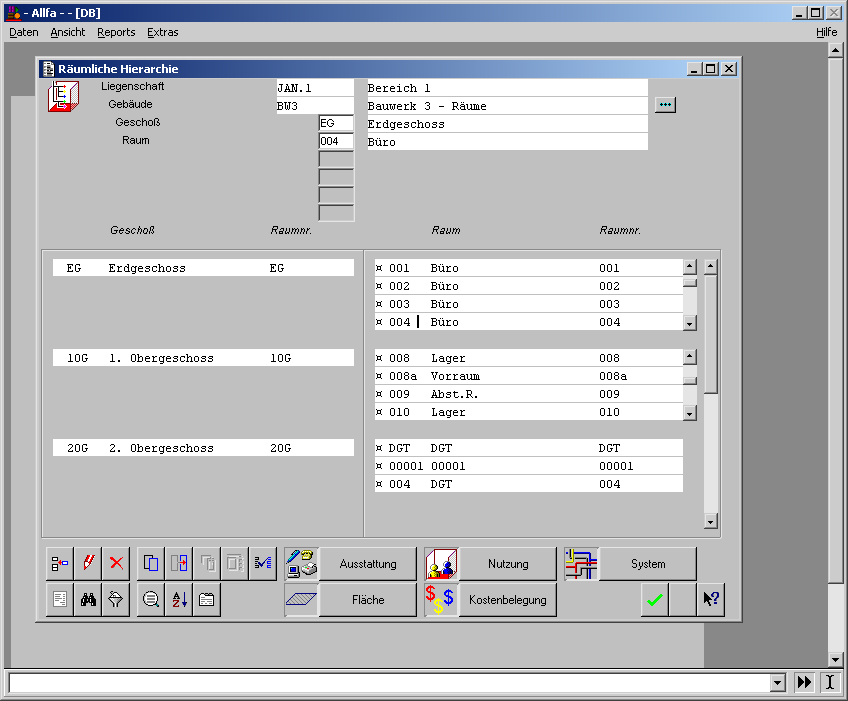The width and height of the screenshot is (848, 701).
Task: Select room 010 Lager row
Action: tap(529, 412)
